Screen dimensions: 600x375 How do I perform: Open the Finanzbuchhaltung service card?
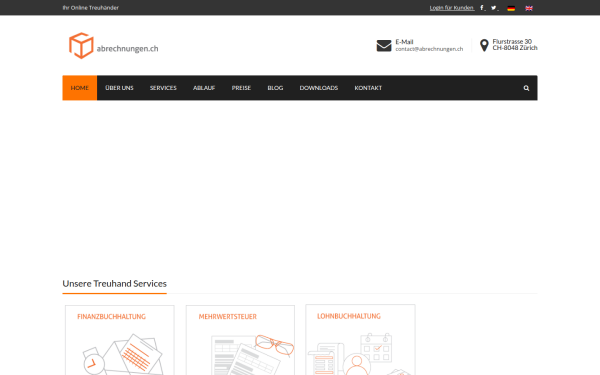[x=119, y=340]
